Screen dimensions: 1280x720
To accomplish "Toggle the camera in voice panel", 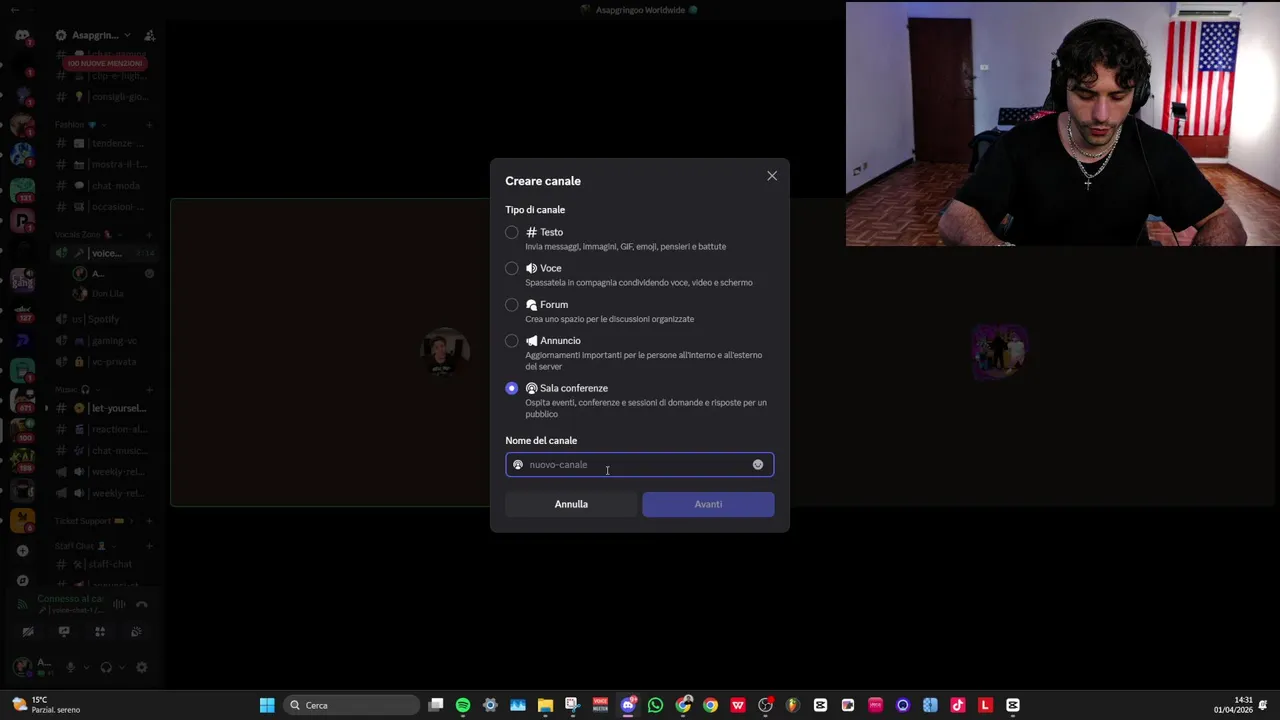I will [28, 632].
